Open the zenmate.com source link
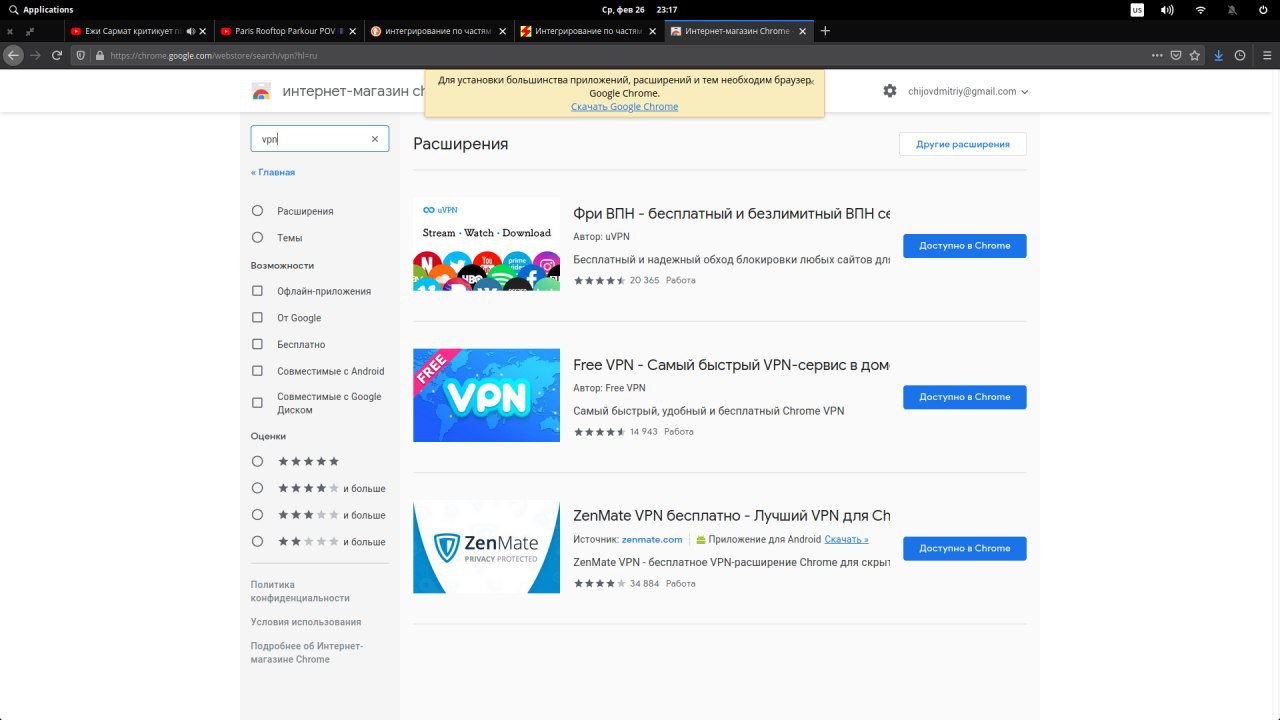This screenshot has width=1280, height=720. click(652, 539)
